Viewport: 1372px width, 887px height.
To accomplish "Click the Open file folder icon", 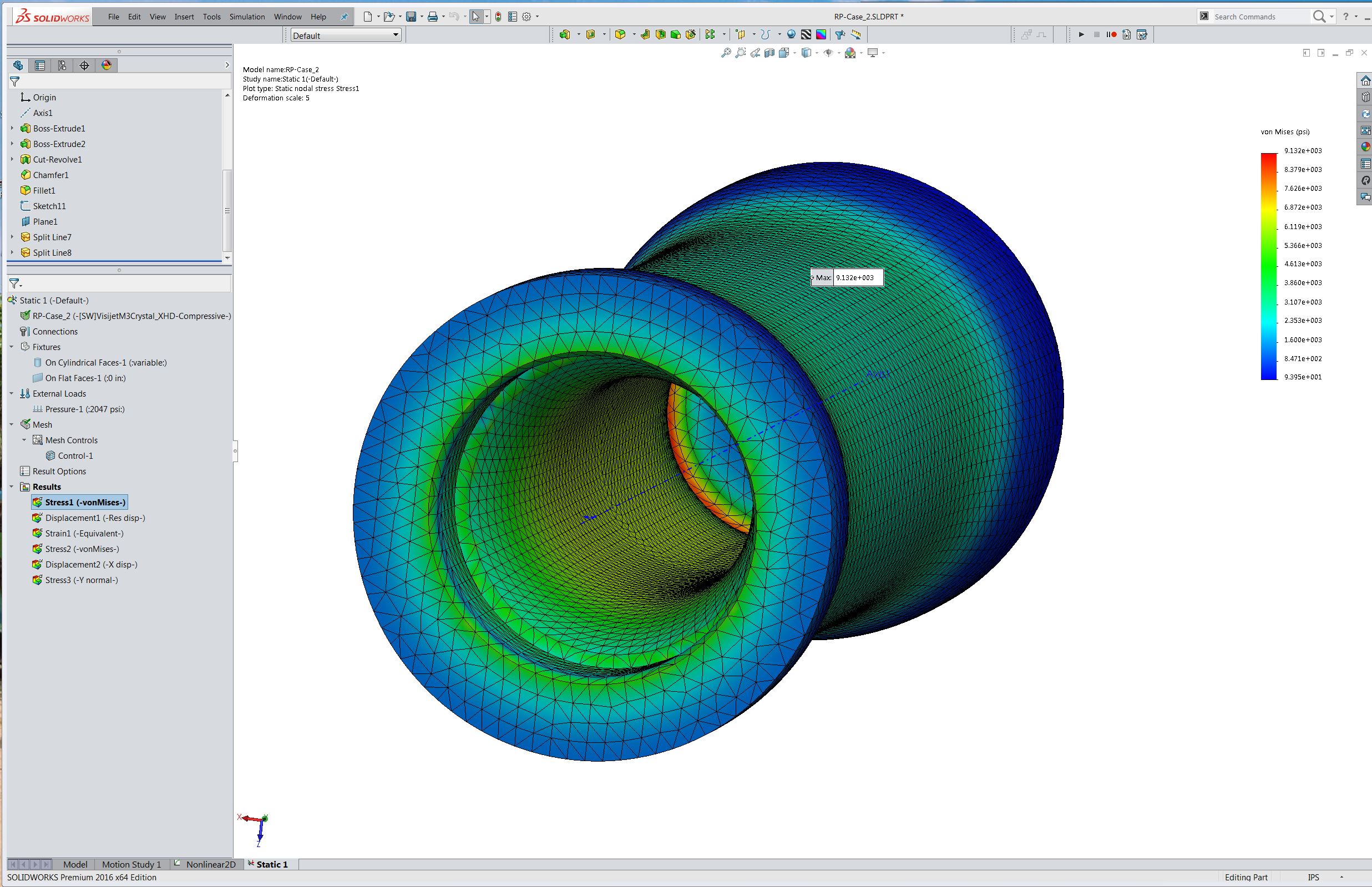I will click(x=389, y=17).
